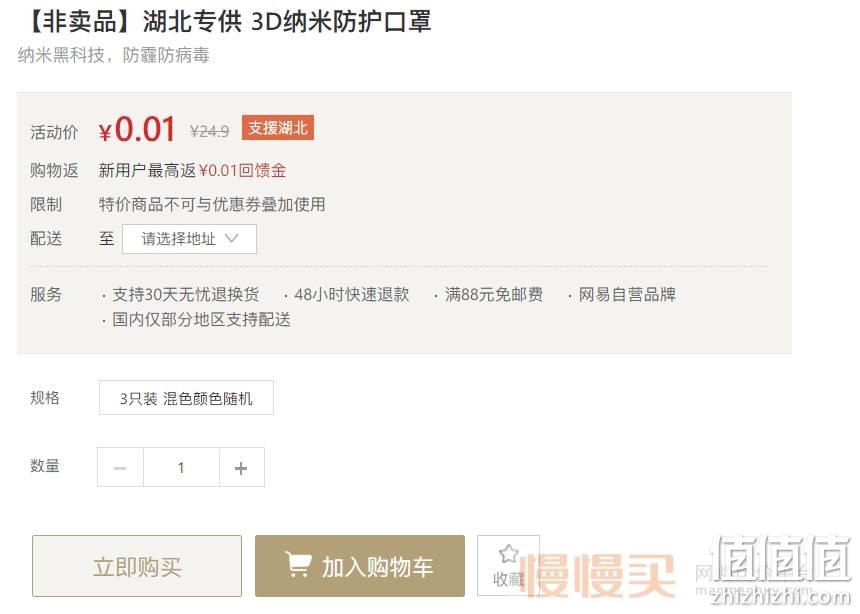Expand the address selector chevron arrow
Viewport: 860px width, 614px height.
pos(231,238)
